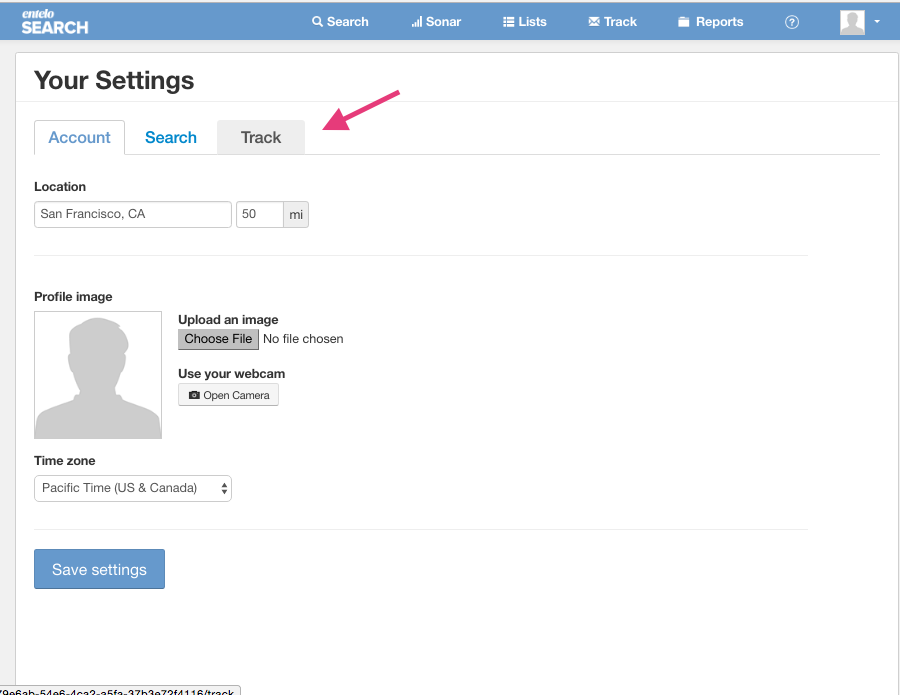The width and height of the screenshot is (900, 695).
Task: Open Sonar in the top navigation
Action: [x=436, y=22]
